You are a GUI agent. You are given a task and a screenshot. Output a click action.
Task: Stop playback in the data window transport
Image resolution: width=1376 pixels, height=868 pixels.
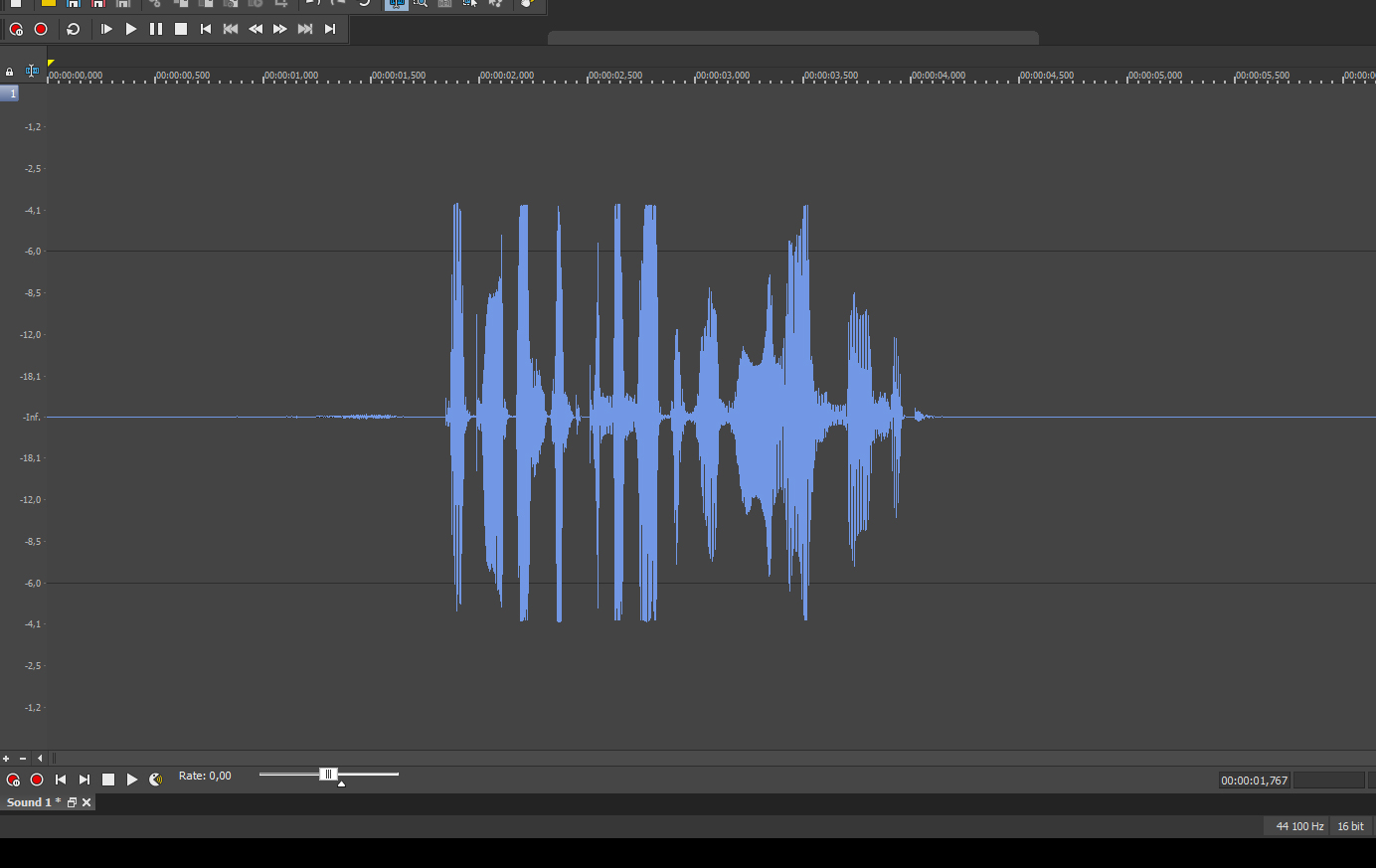(108, 781)
